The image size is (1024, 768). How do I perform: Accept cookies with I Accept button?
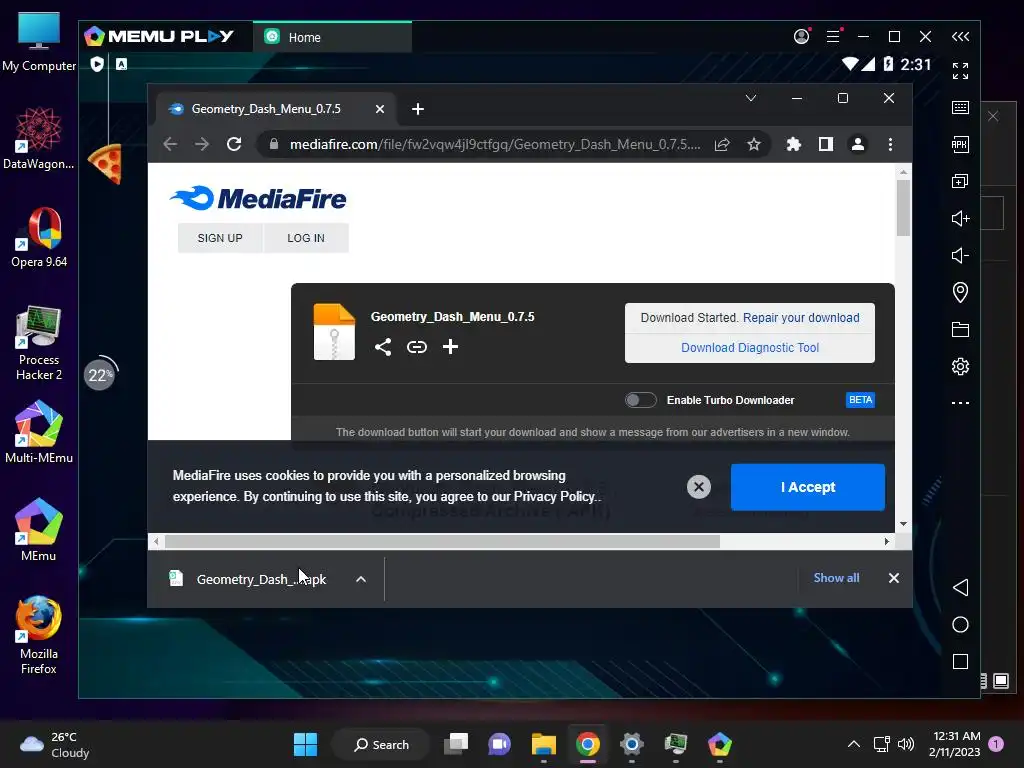click(808, 487)
